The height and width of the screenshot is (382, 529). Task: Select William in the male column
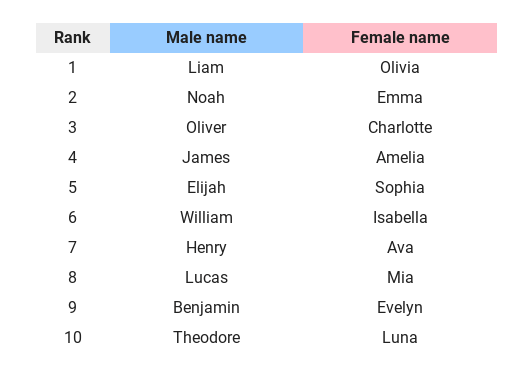[x=206, y=217]
